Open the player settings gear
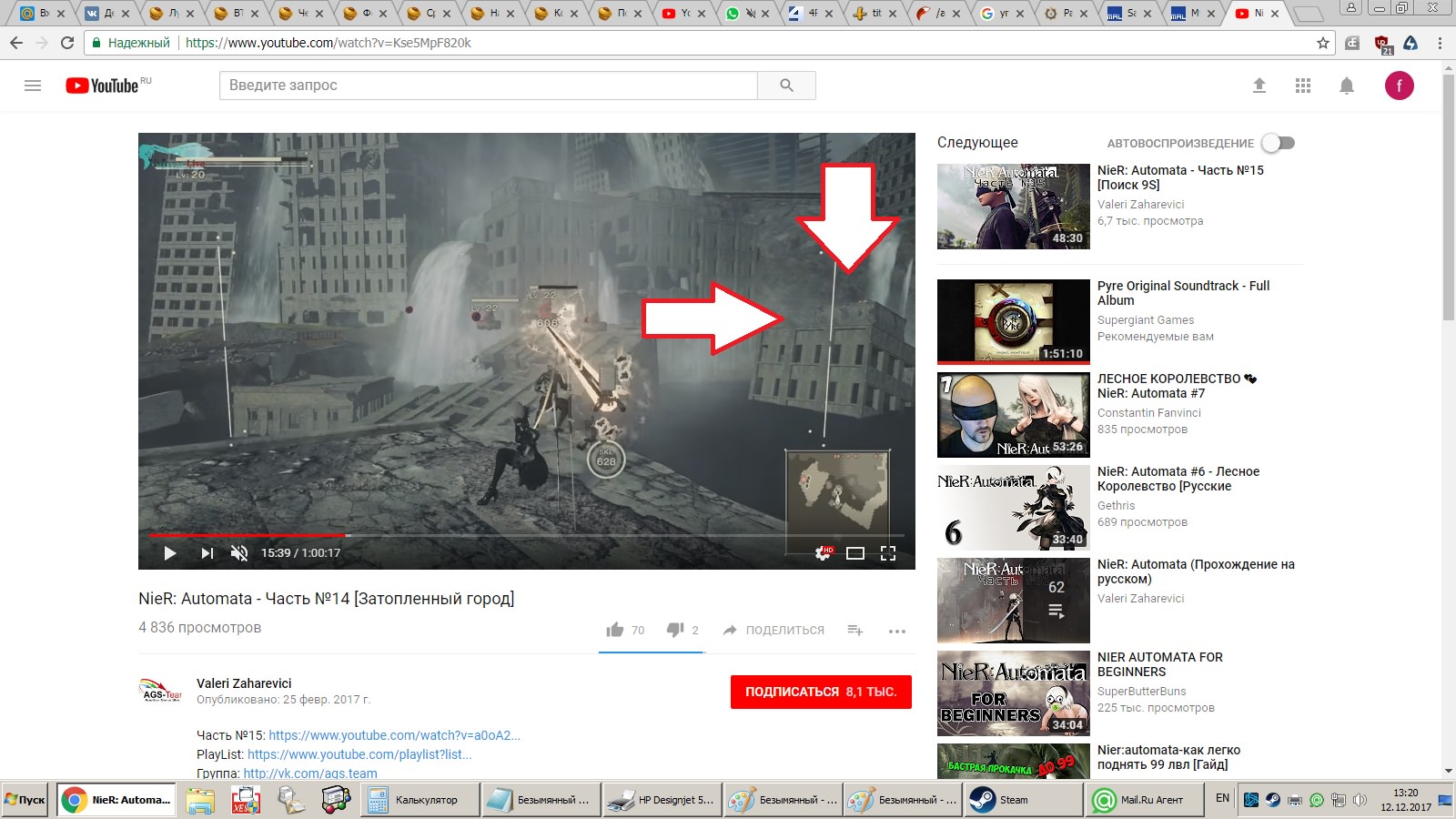 823,553
